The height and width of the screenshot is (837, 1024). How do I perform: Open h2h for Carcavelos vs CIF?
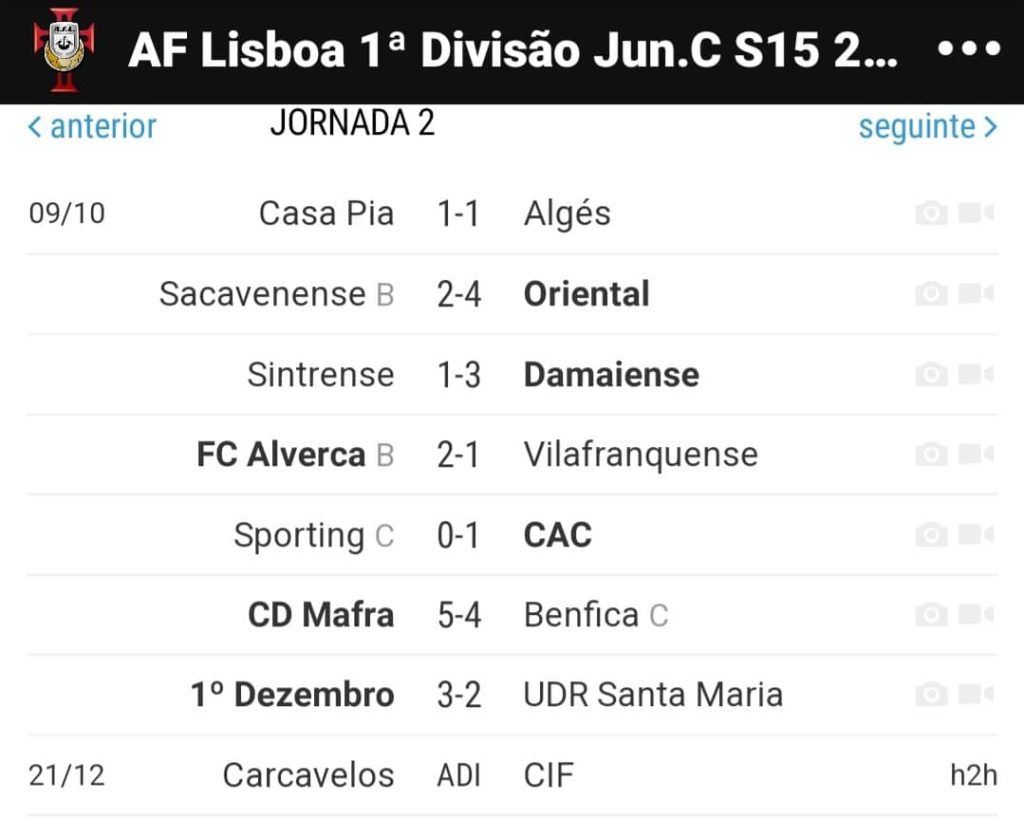tap(974, 776)
